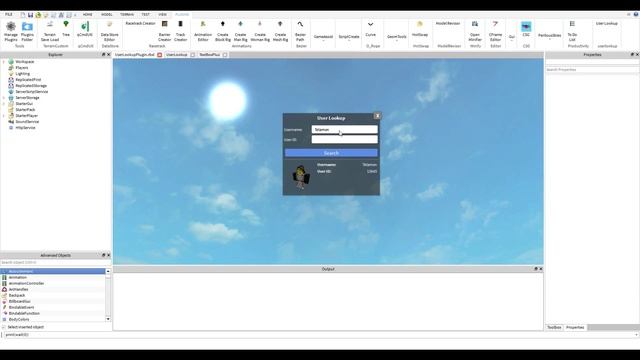This screenshot has height=360, width=640.
Task: Click the user avatar thumbnail
Action: click(301, 177)
